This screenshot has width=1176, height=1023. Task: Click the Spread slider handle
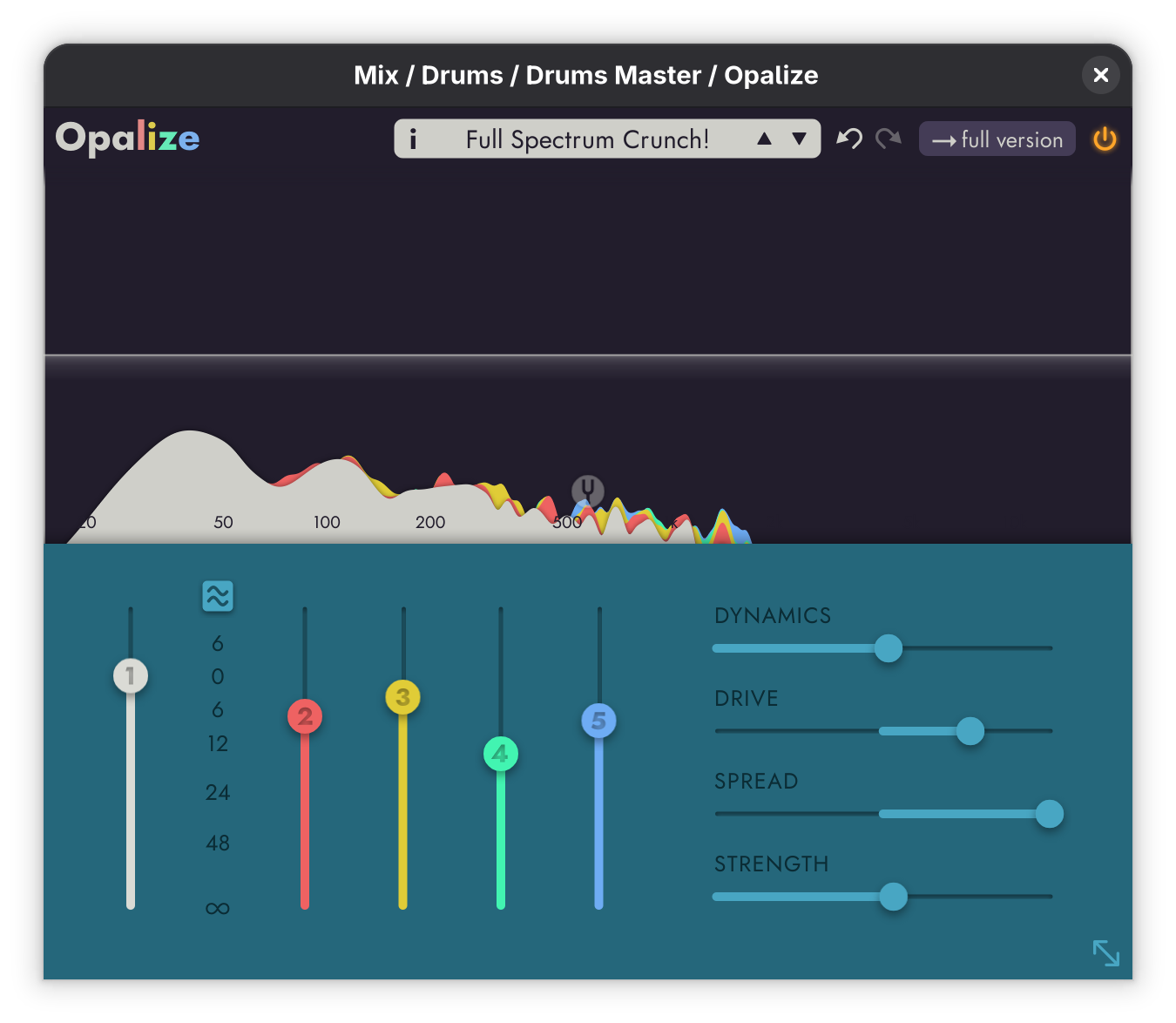coord(1049,814)
